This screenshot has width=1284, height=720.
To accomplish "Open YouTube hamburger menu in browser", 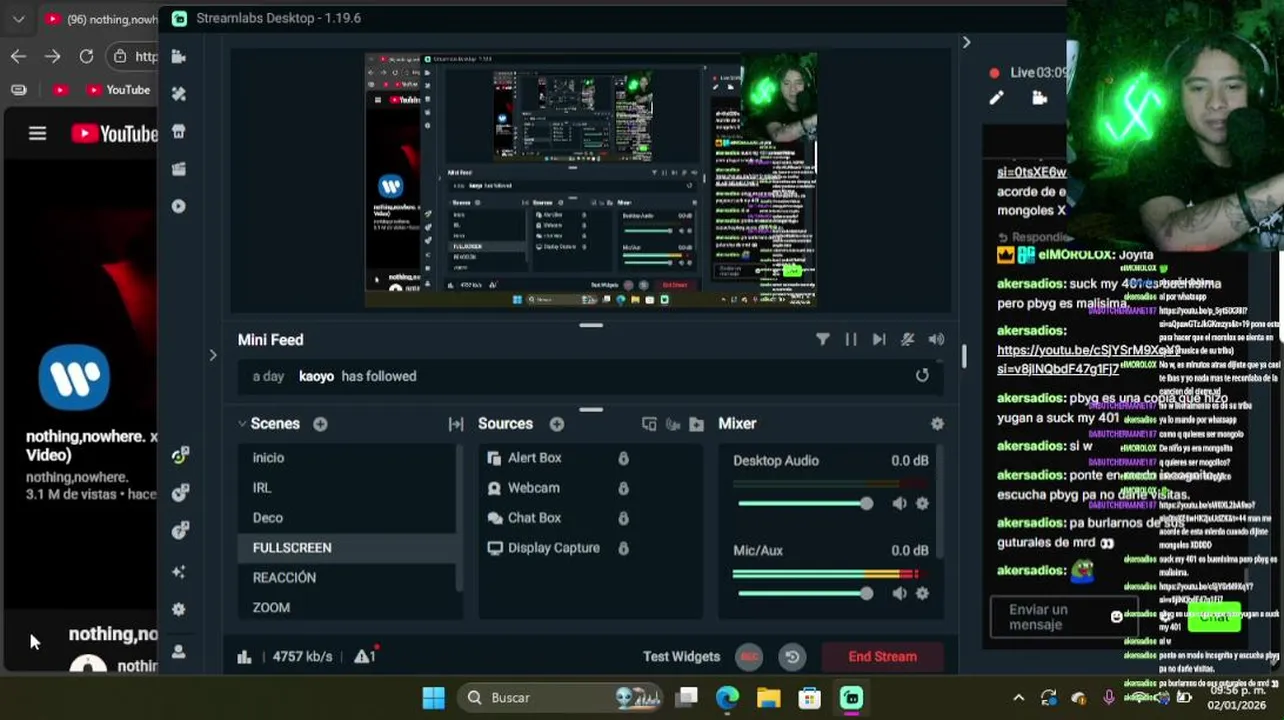I will point(37,133).
